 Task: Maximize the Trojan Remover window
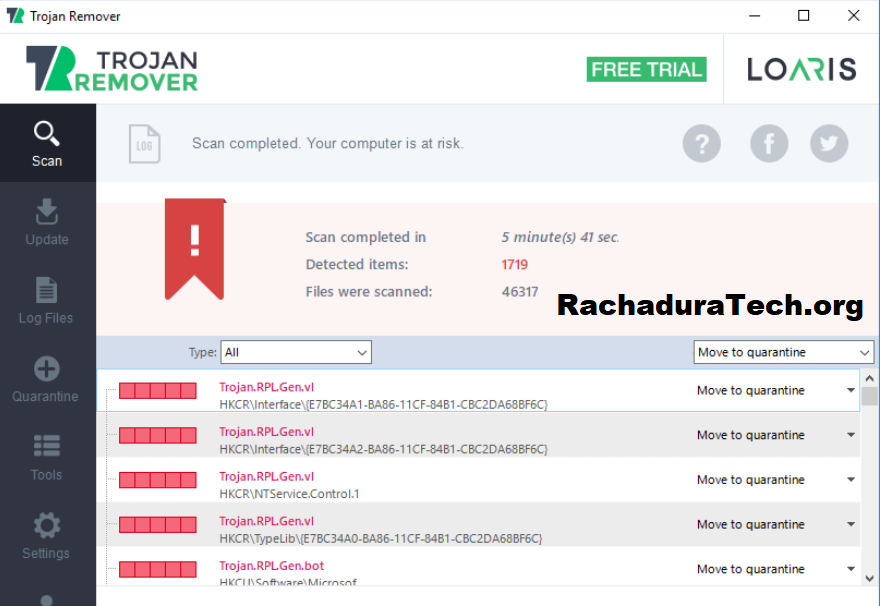point(804,16)
